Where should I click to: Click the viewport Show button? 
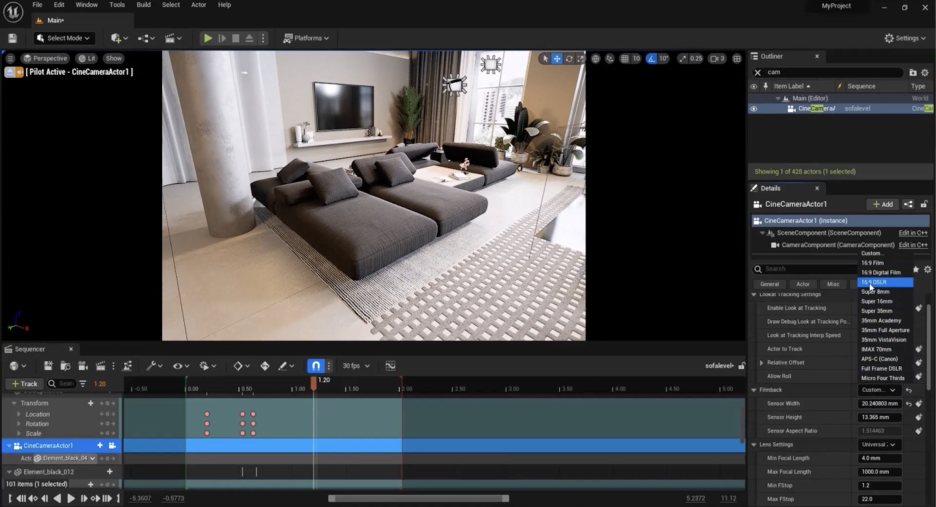(113, 59)
